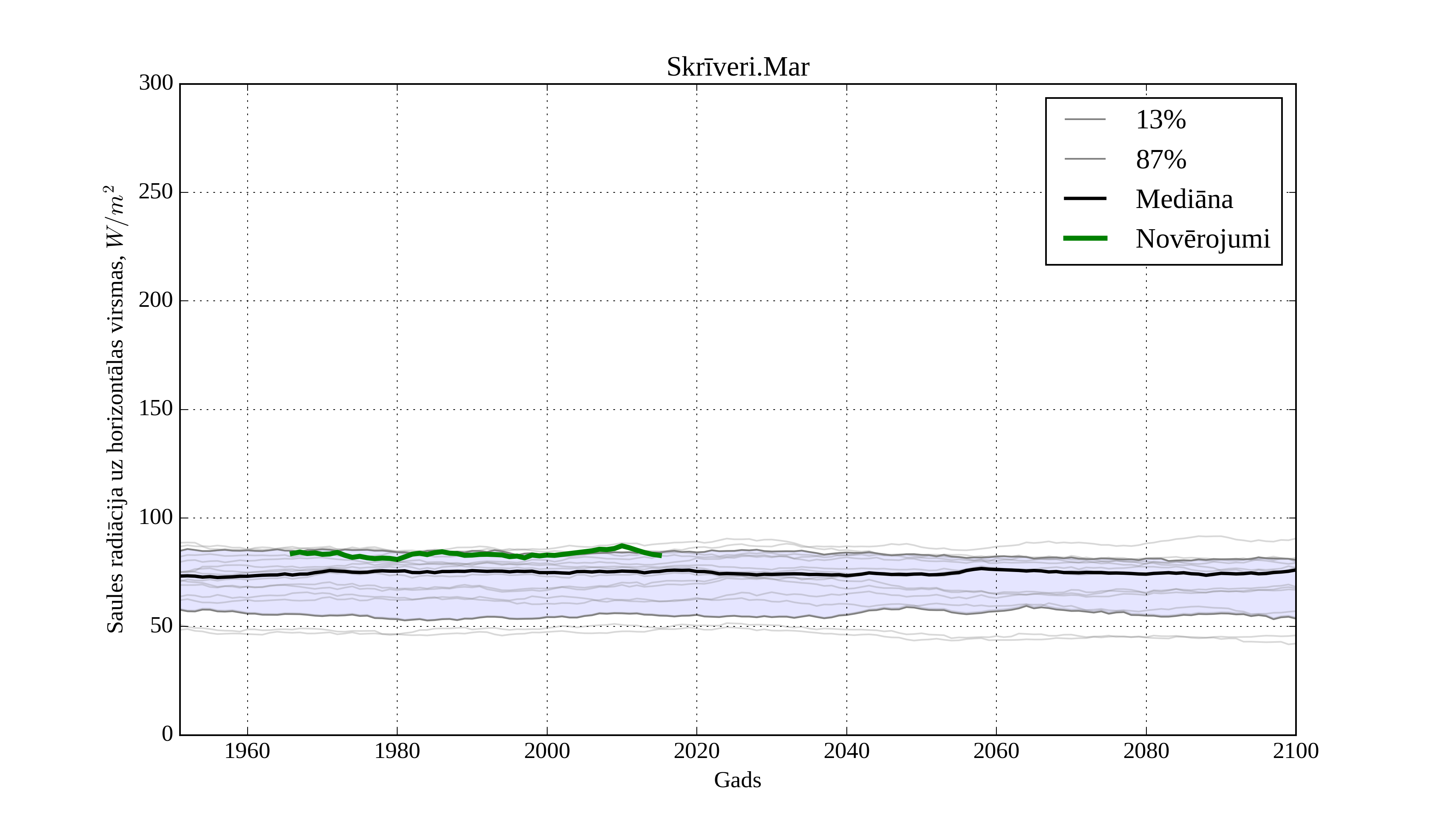This screenshot has width=1440, height=840.
Task: Click the Novērojumi legend label
Action: (x=1202, y=238)
